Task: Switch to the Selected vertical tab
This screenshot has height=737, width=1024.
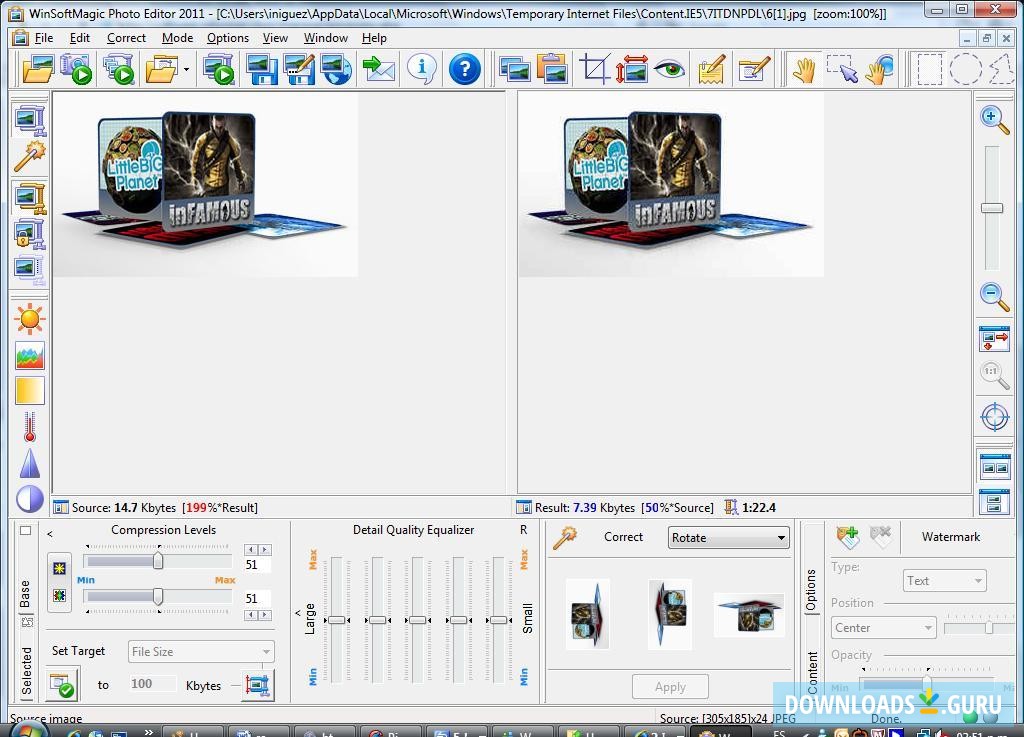Action: [27, 671]
